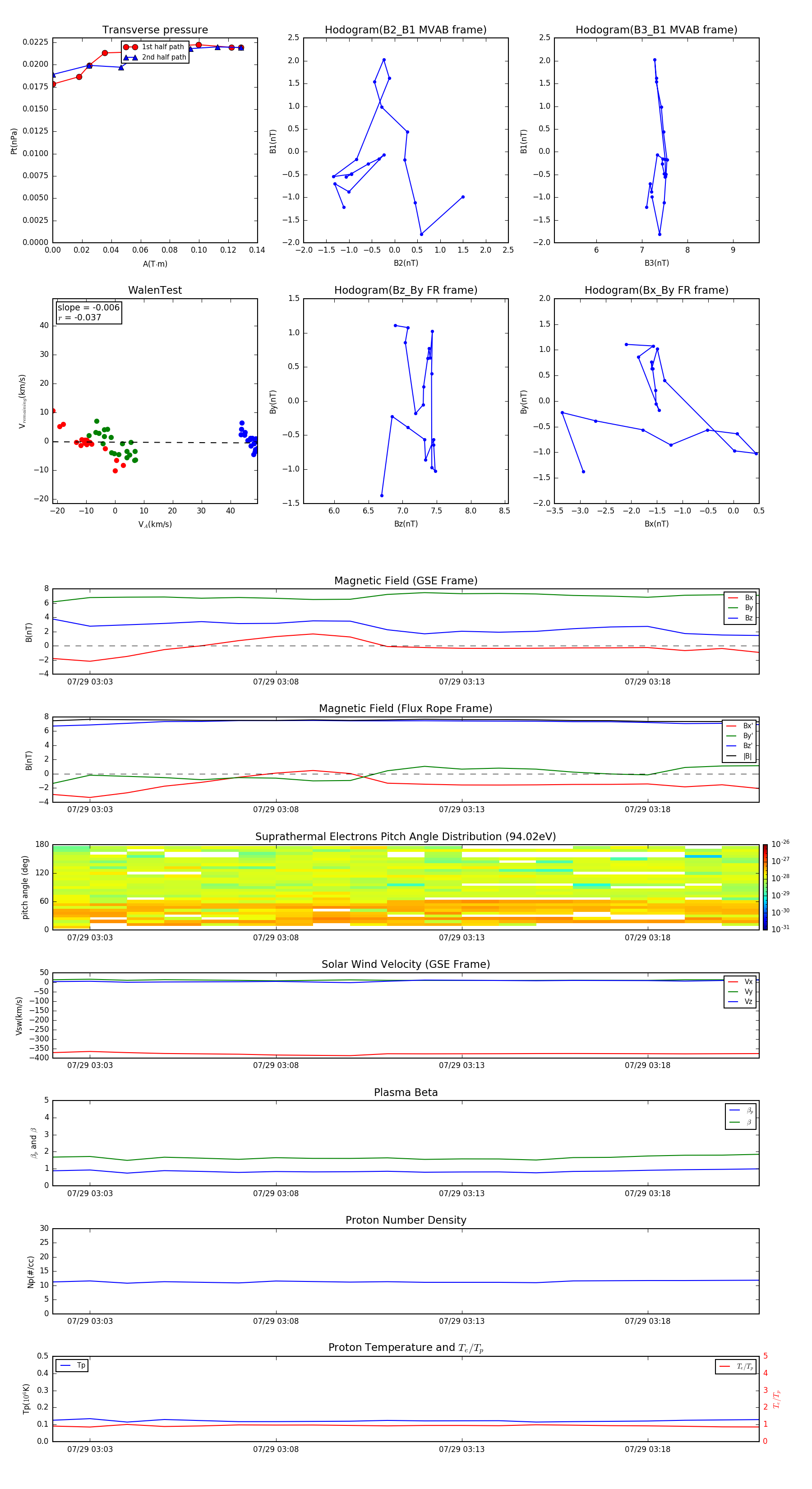Screen dimensions: 812x1489
Task: Click the 'Suprathermal Electrons Pitch Angle Distribution' title
Action: point(406,837)
